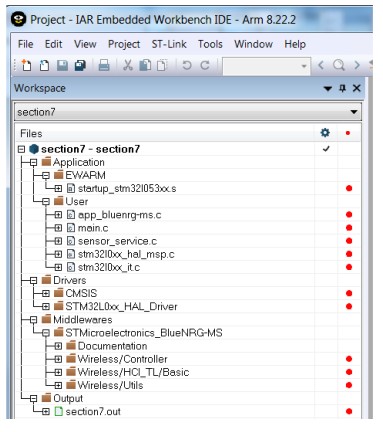The image size is (383, 432).
Task: Open the File menu
Action: pyautogui.click(x=25, y=44)
